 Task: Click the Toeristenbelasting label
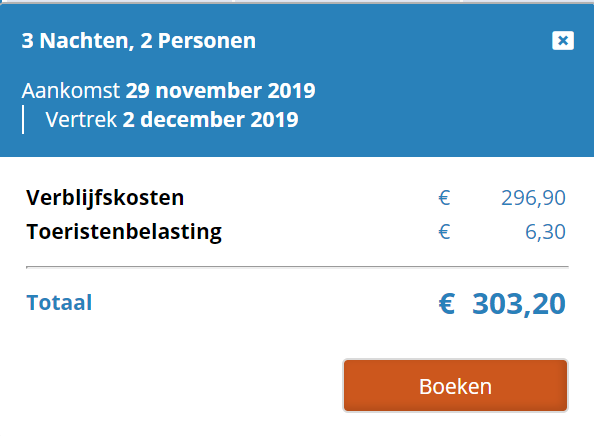pos(124,232)
